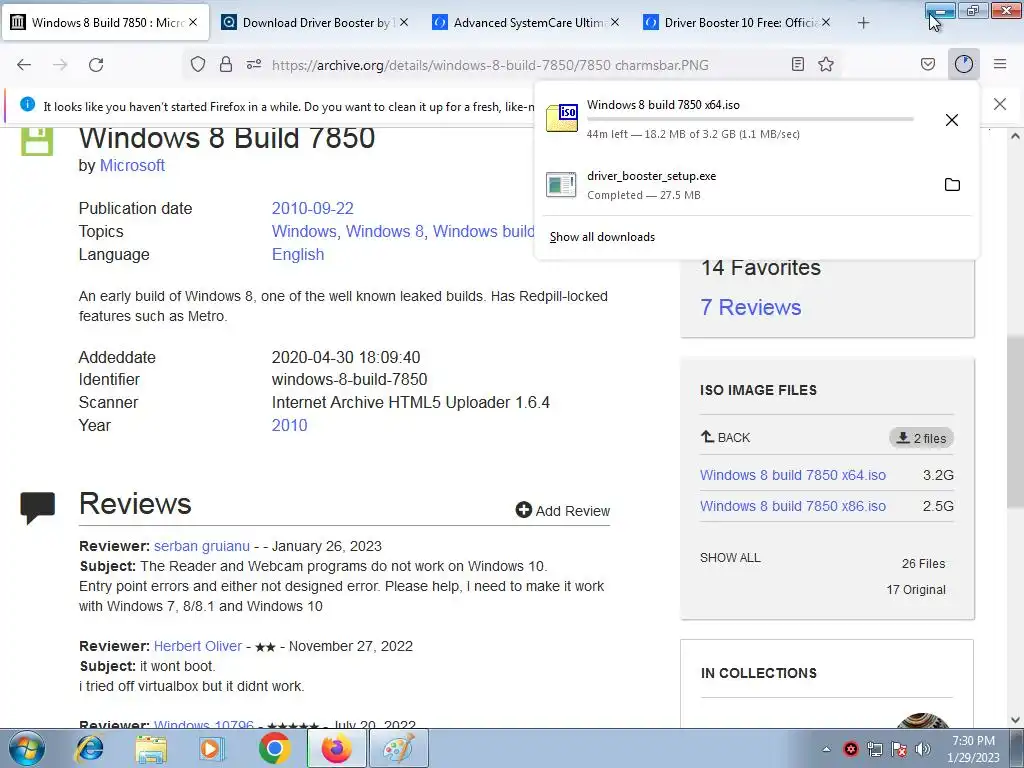Image resolution: width=1024 pixels, height=768 pixels.
Task: Close the Download Driver Booster tab
Action: pos(404,22)
